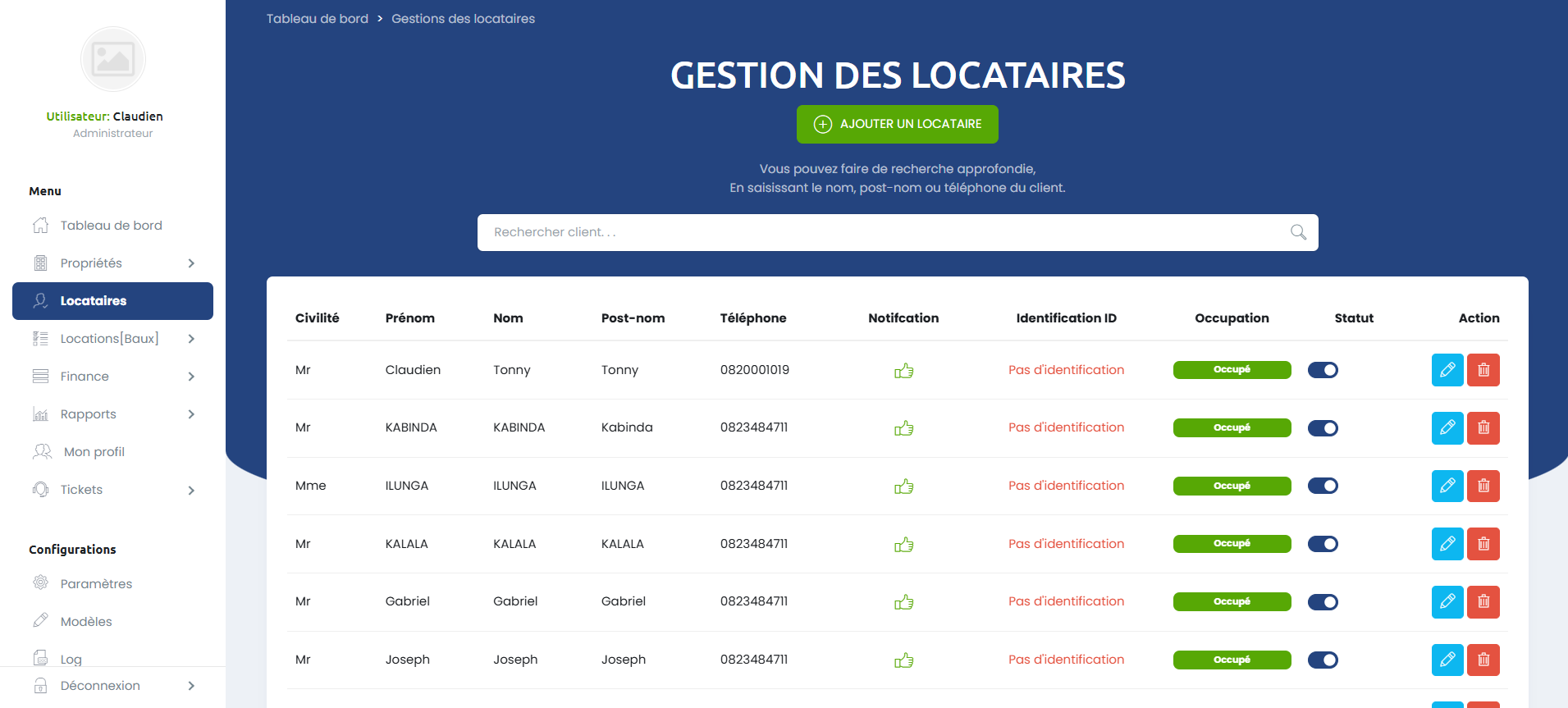The width and height of the screenshot is (1568, 708).
Task: Click thumbs-up notification icon for Gabriel
Action: pyautogui.click(x=903, y=602)
